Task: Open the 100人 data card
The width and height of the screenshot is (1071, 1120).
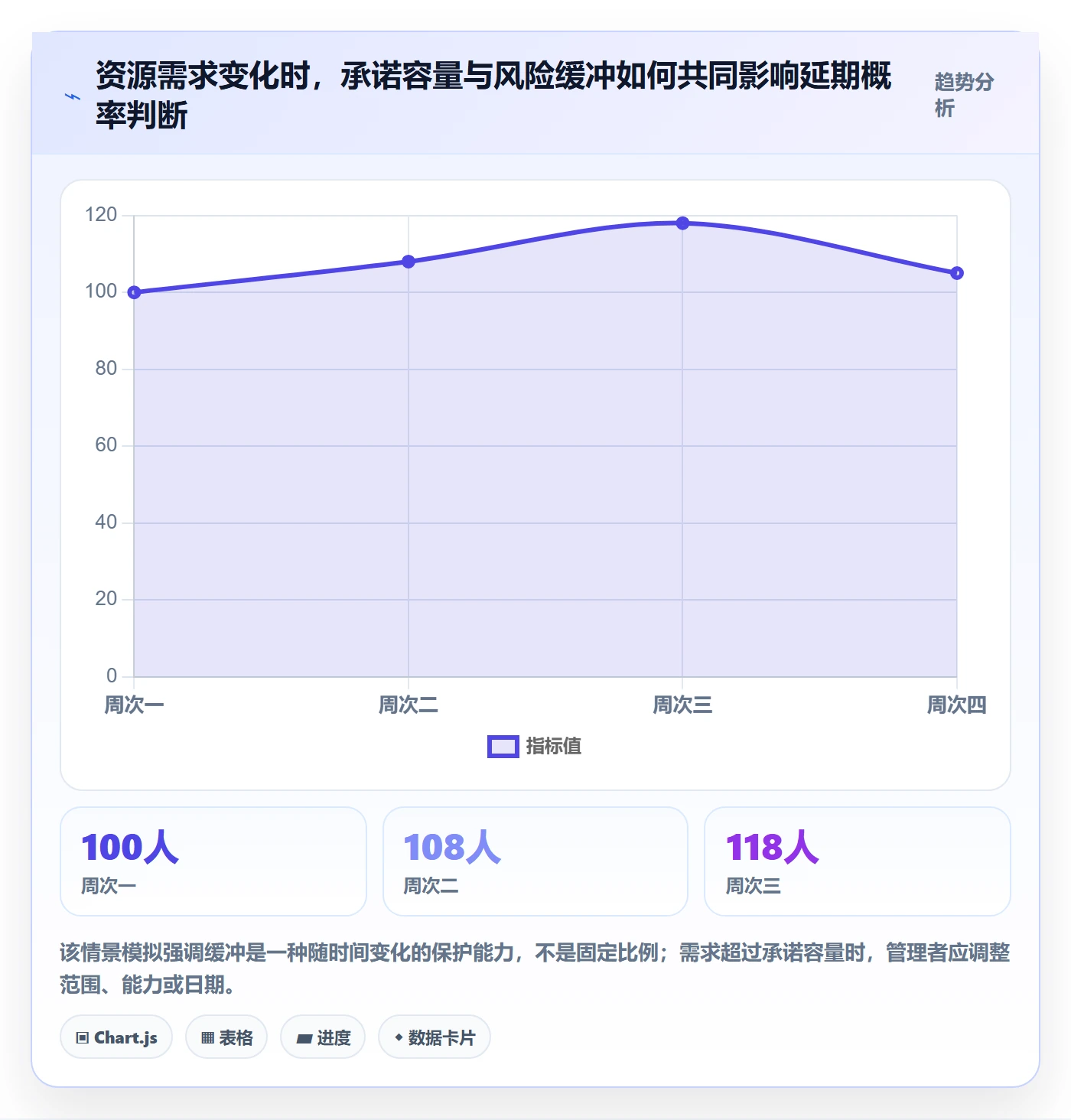Action: [x=213, y=861]
